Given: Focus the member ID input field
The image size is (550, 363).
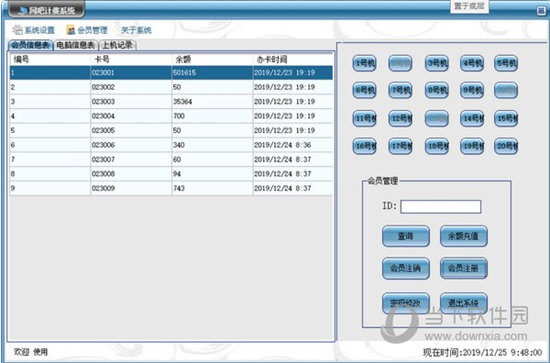Looking at the screenshot, I should click(441, 207).
